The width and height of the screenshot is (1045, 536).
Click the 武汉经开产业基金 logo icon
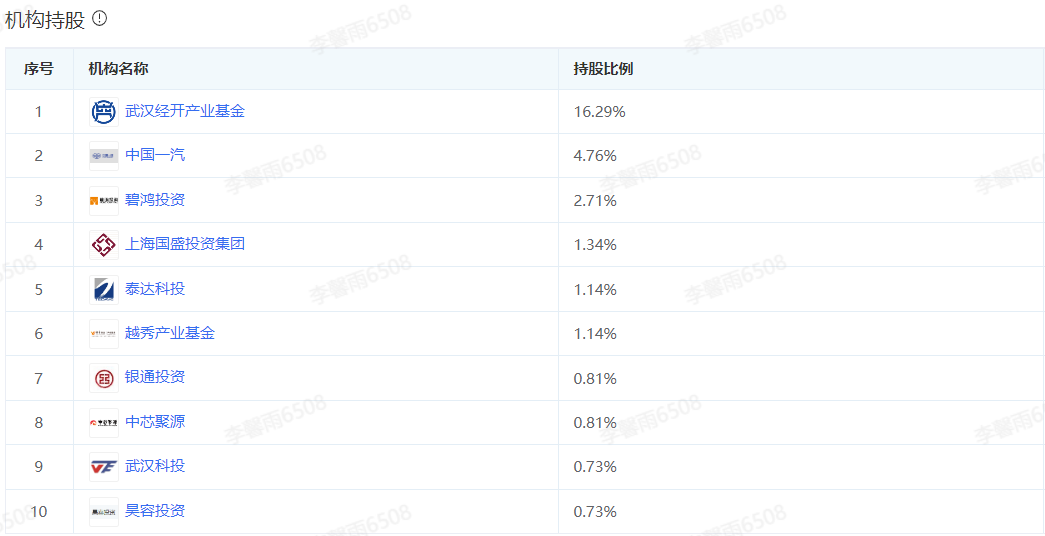click(104, 111)
